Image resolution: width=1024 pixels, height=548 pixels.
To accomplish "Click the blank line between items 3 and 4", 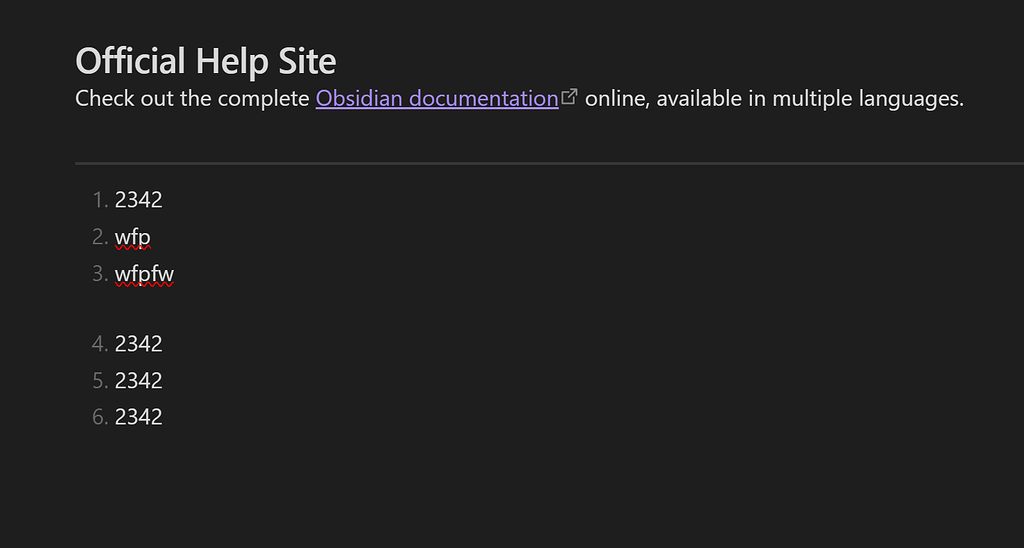I will click(x=300, y=309).
